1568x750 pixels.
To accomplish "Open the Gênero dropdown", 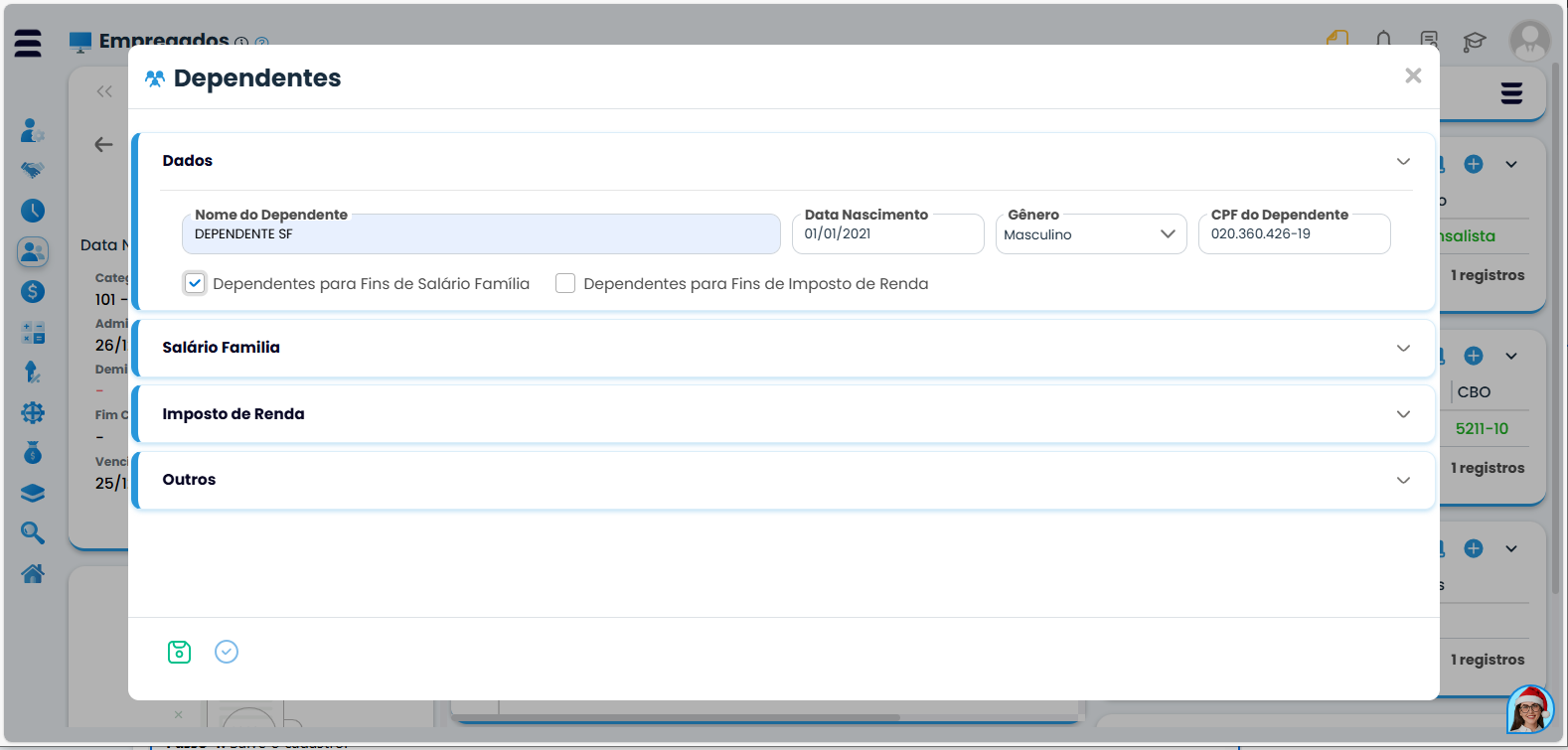I will (1090, 234).
